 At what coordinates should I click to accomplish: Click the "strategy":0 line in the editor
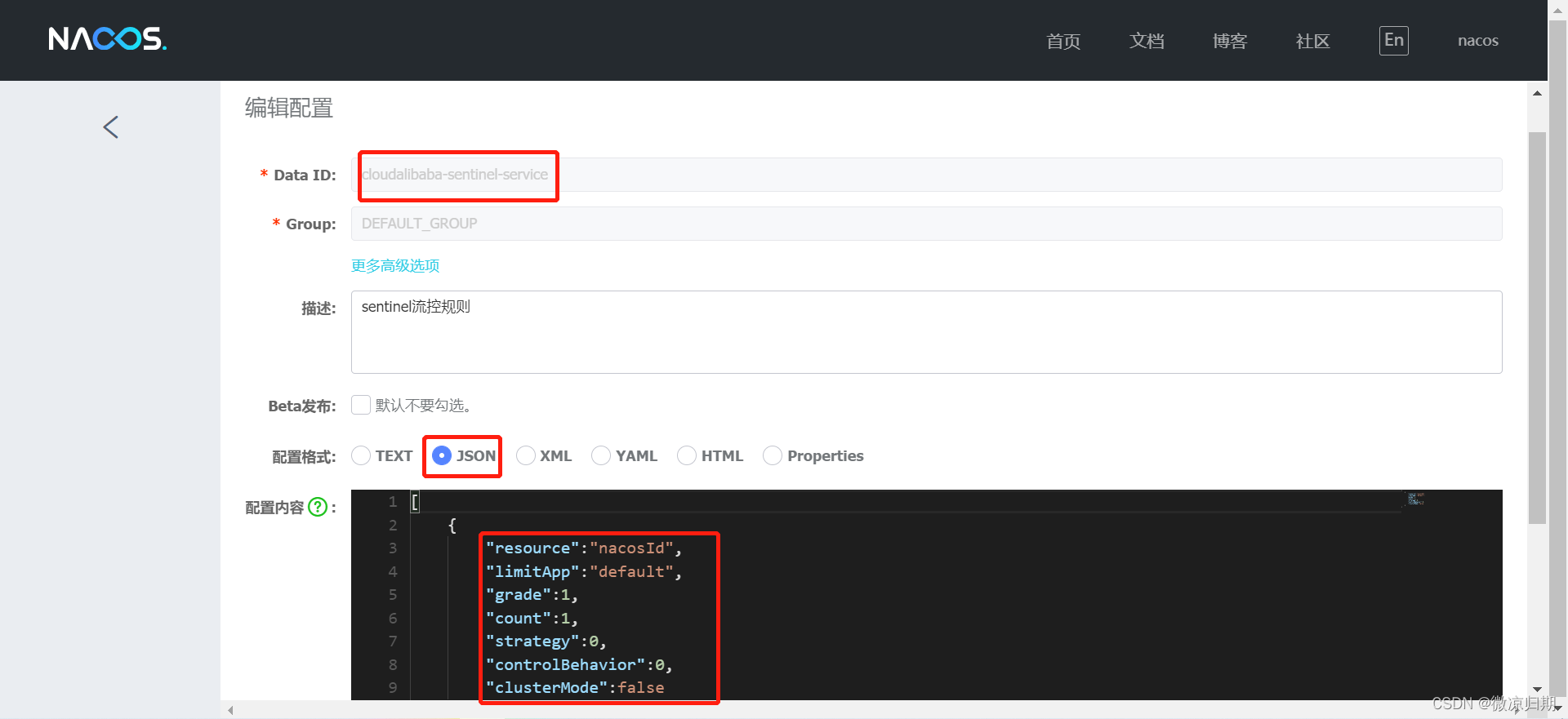(x=546, y=641)
